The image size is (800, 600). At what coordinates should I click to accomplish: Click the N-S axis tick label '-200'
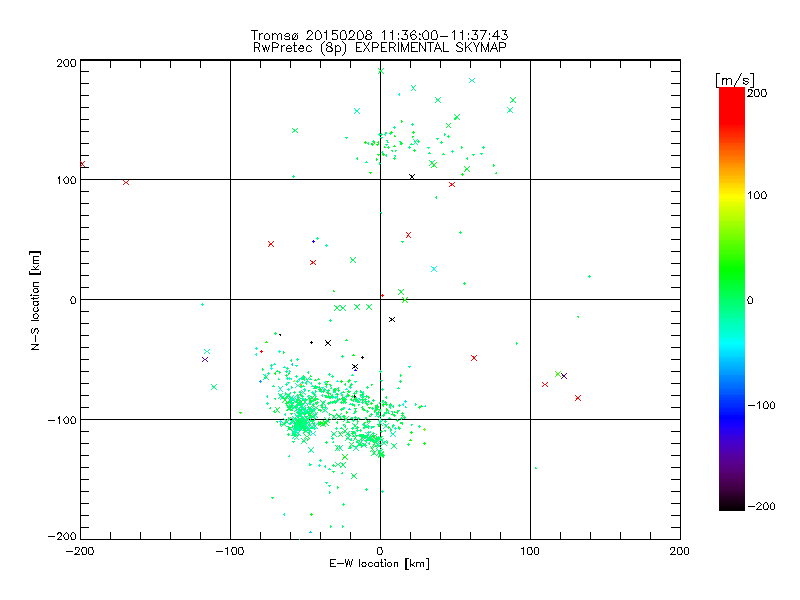[x=62, y=536]
